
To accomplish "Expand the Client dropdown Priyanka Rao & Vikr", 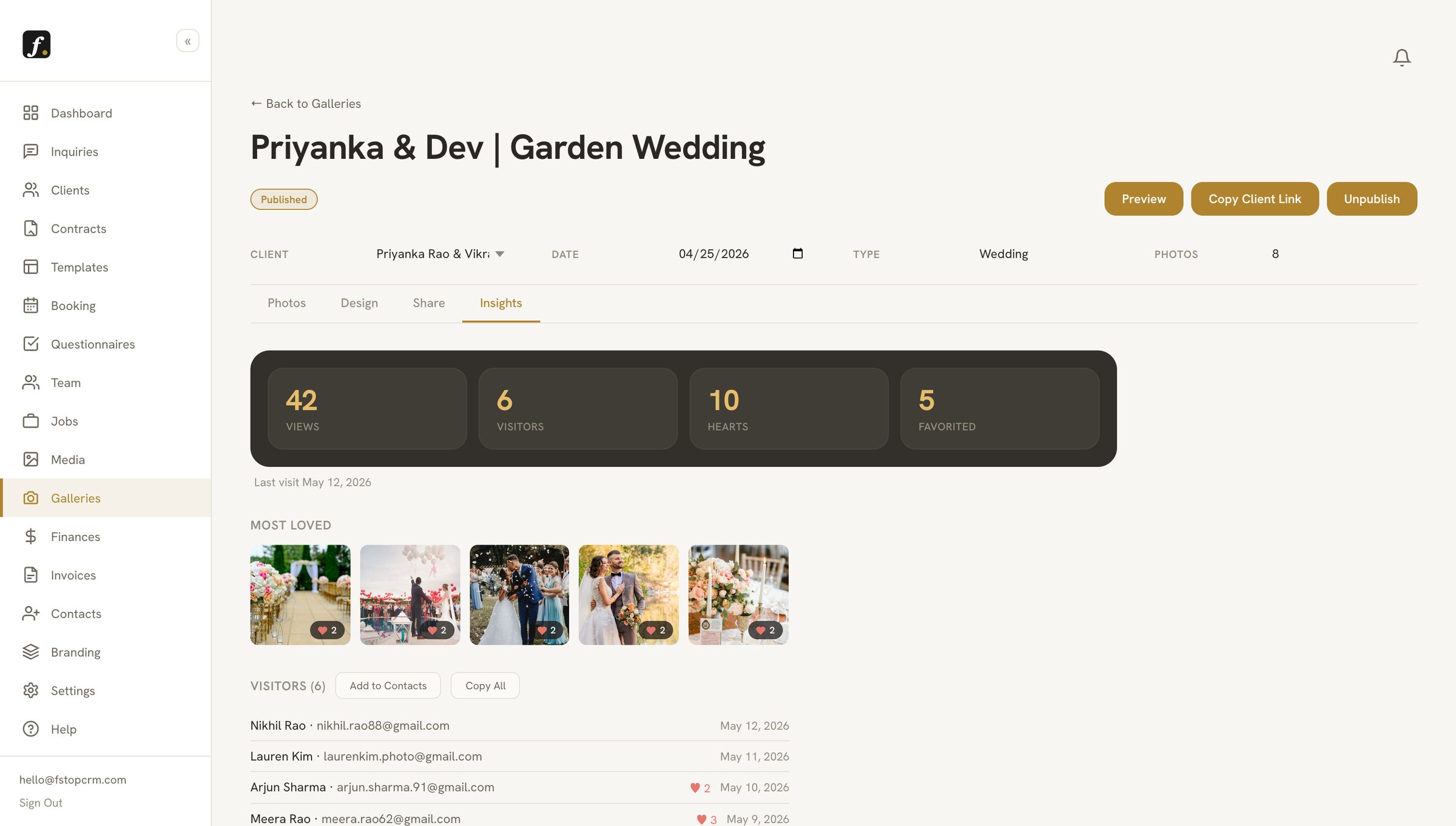I will [440, 254].
